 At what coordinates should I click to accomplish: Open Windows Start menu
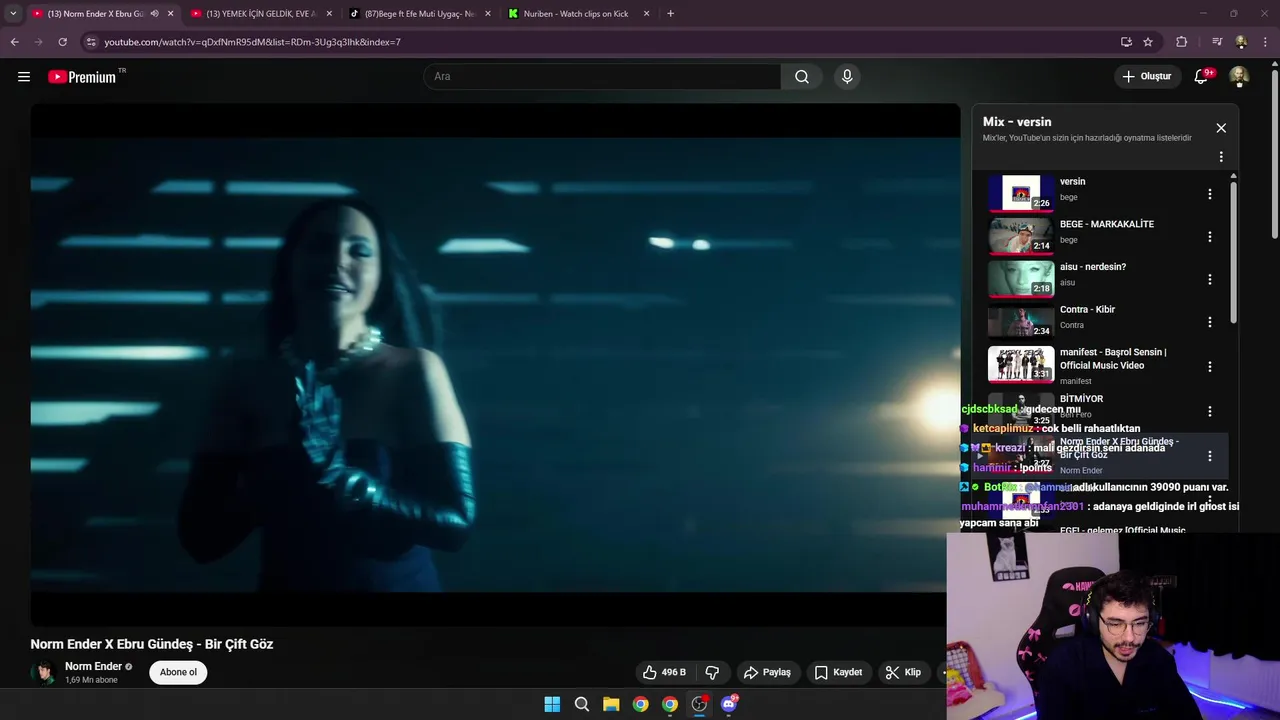[552, 704]
